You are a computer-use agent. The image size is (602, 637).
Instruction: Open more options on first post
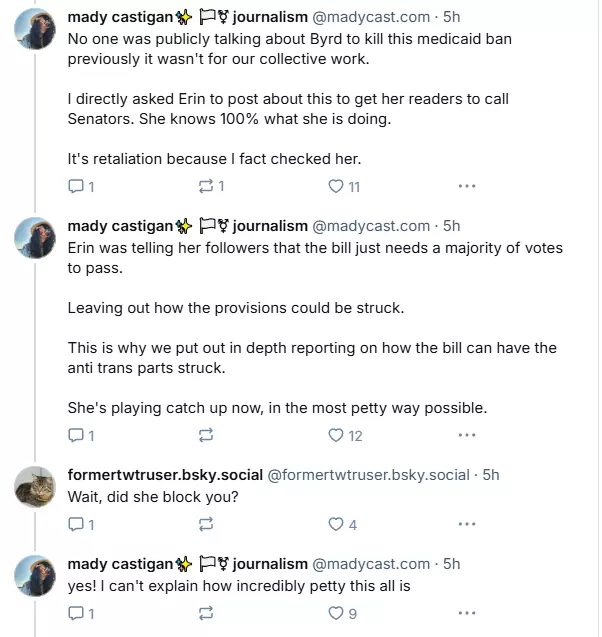[x=466, y=186]
